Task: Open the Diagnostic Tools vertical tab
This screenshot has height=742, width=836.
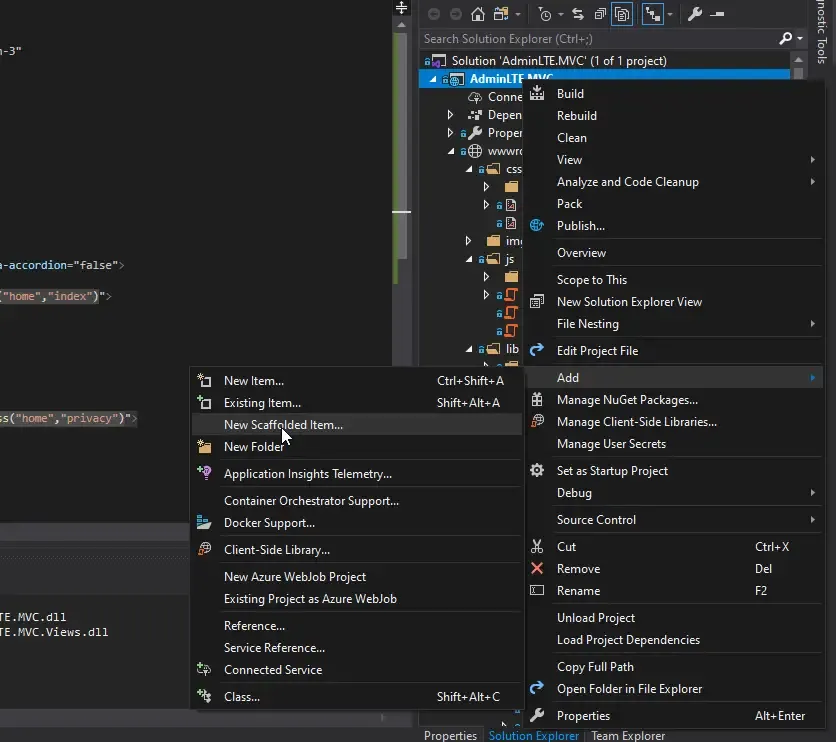Action: click(823, 30)
